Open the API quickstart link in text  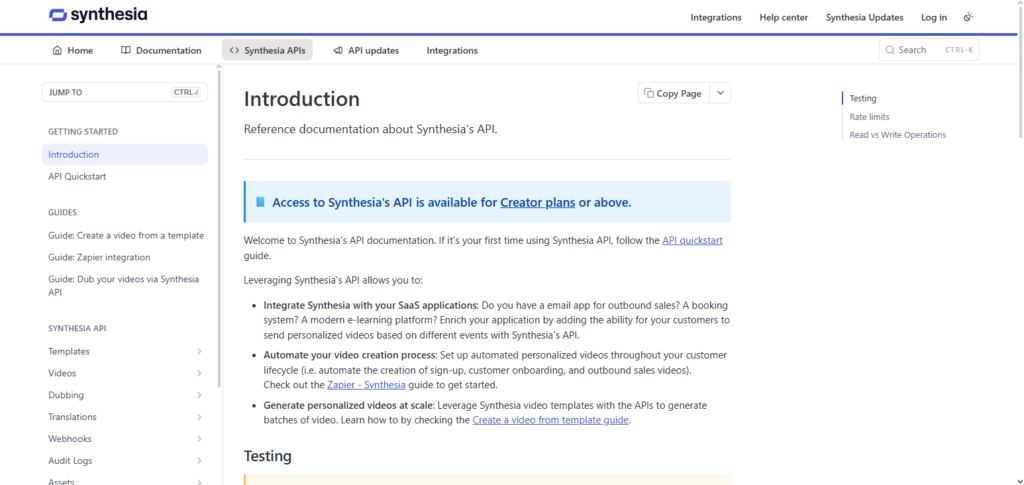click(x=692, y=240)
